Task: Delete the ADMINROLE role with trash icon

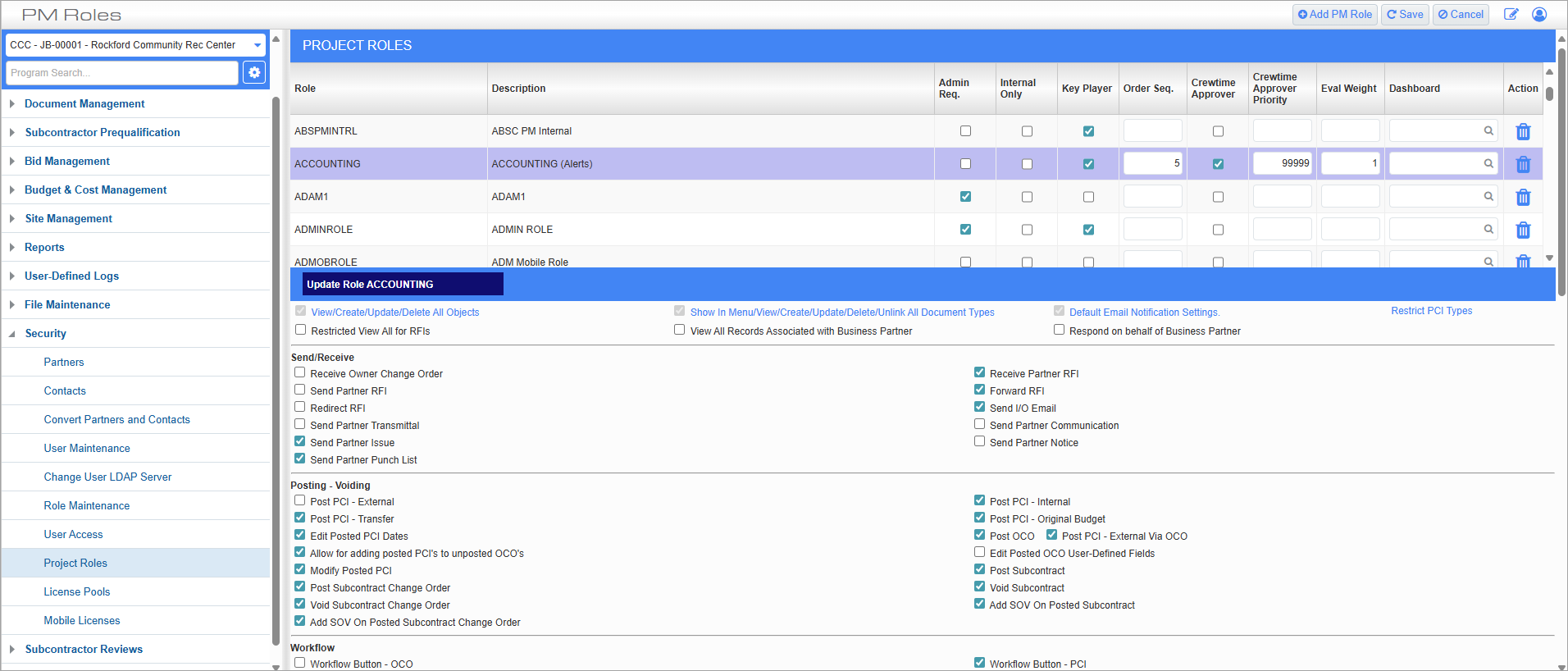Action: coord(1523,230)
